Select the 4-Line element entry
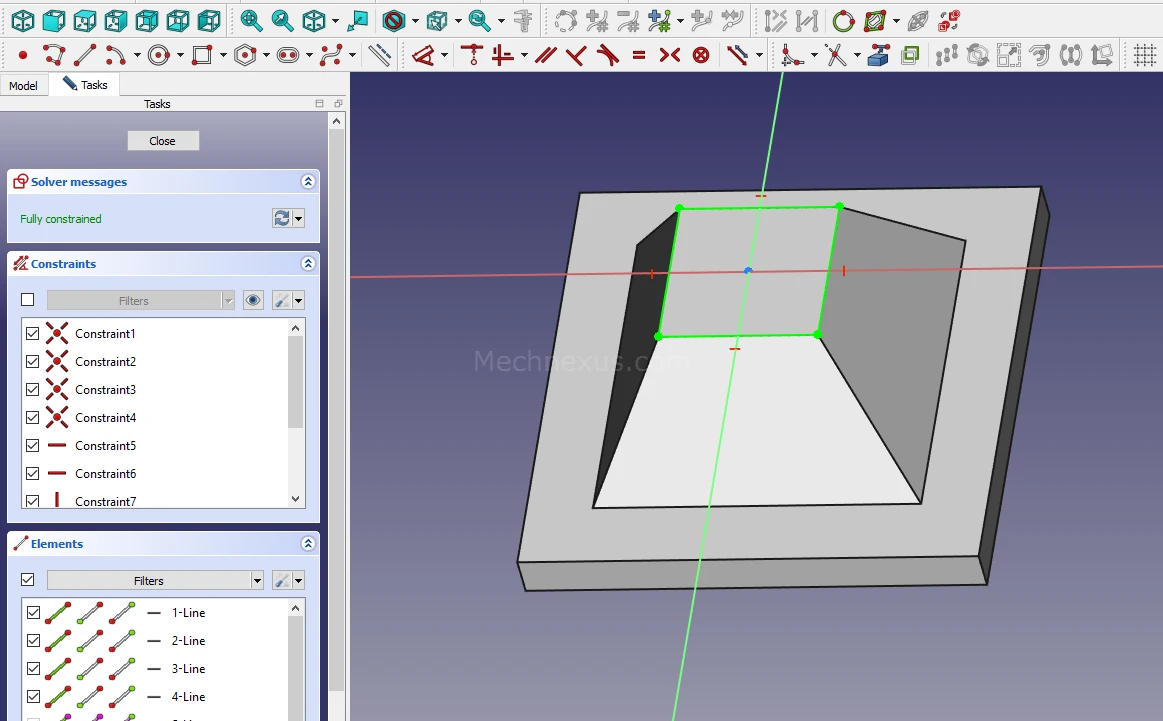1163x721 pixels. pyautogui.click(x=188, y=697)
